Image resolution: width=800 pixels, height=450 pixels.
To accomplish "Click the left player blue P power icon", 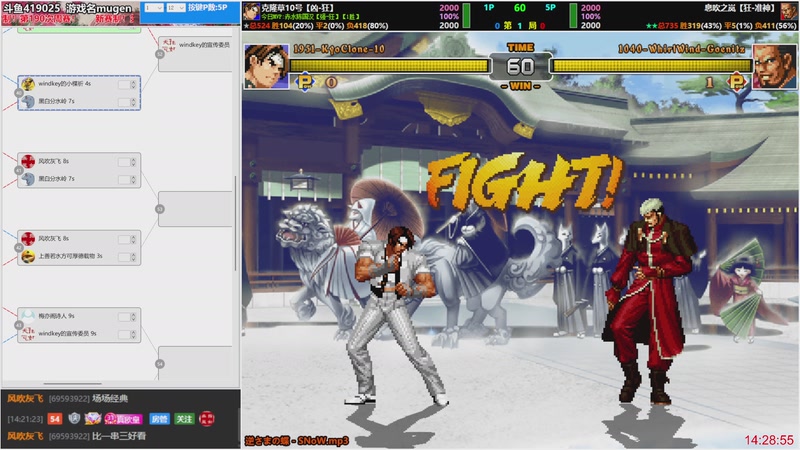I will click(x=305, y=82).
